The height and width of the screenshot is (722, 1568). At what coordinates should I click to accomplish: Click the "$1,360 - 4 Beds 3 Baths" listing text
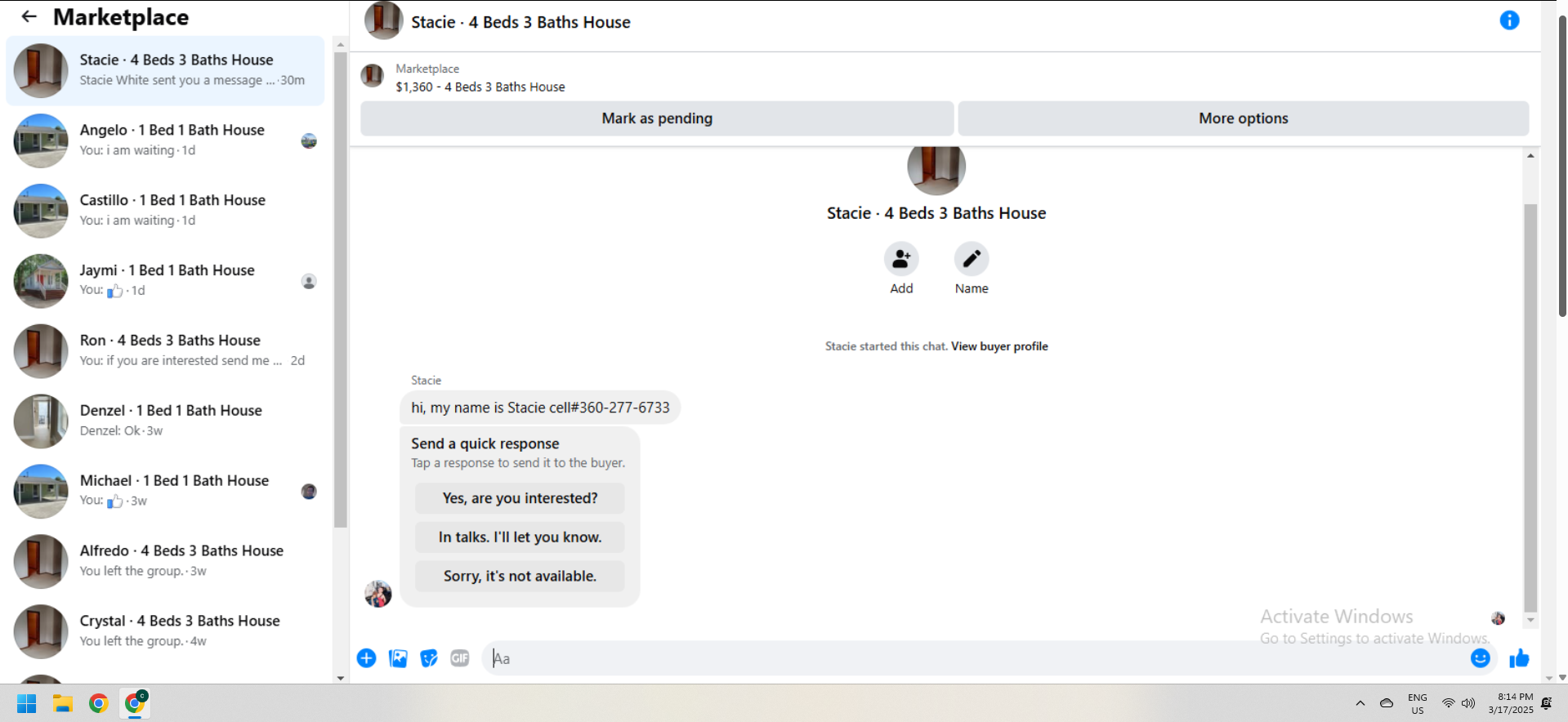(x=480, y=87)
